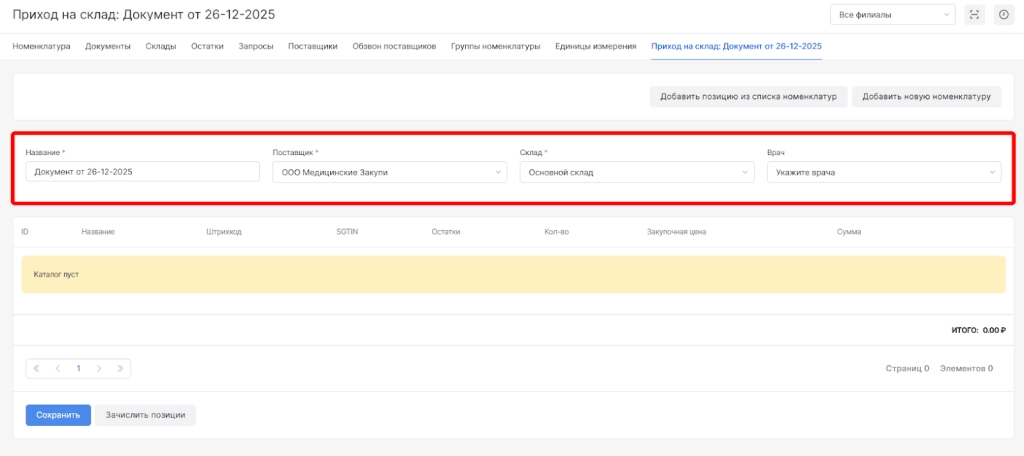Viewport: 1024px width, 456px height.
Task: Click the Сохранить button
Action: pos(58,414)
